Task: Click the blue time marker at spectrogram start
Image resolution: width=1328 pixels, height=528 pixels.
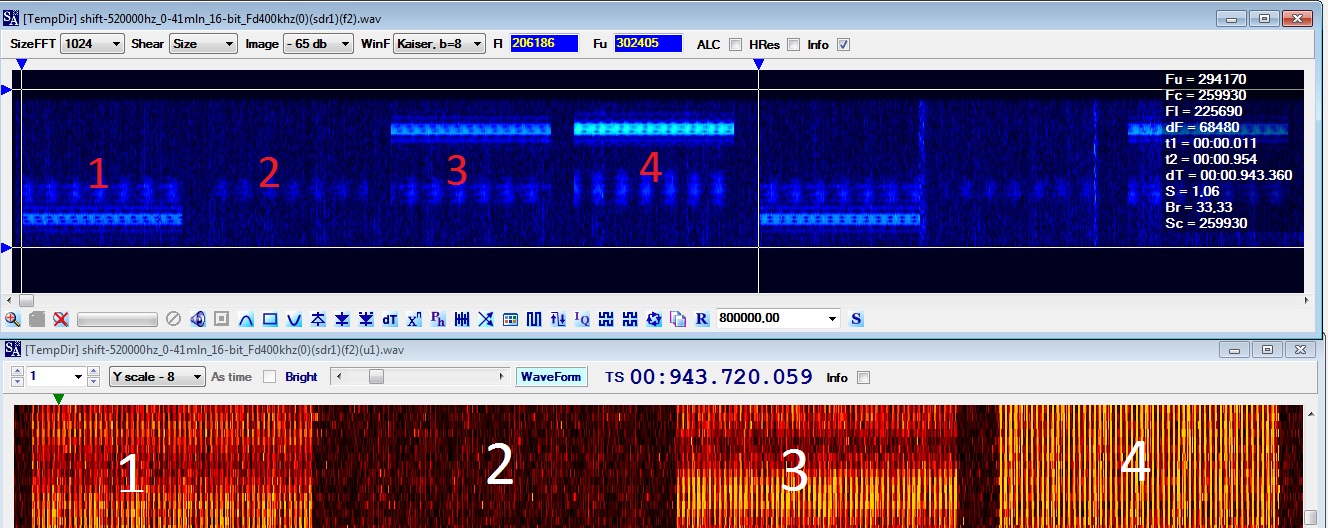Action: point(22,64)
